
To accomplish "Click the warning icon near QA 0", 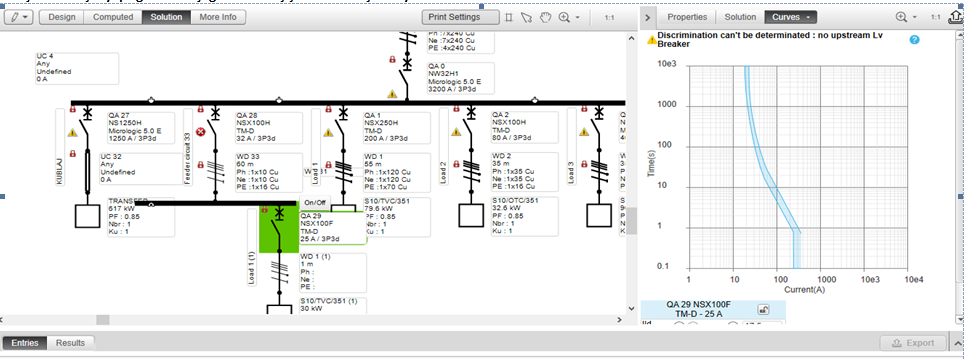I will tap(392, 94).
